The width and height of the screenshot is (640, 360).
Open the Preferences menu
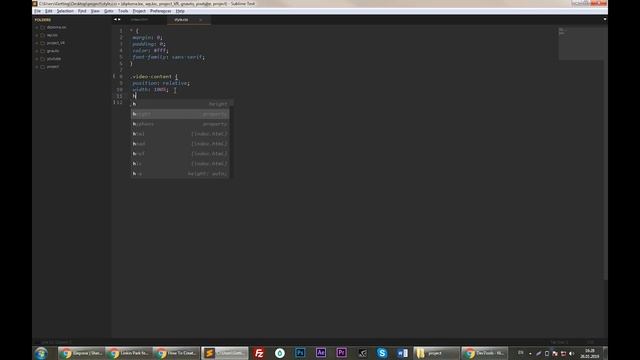click(160, 11)
